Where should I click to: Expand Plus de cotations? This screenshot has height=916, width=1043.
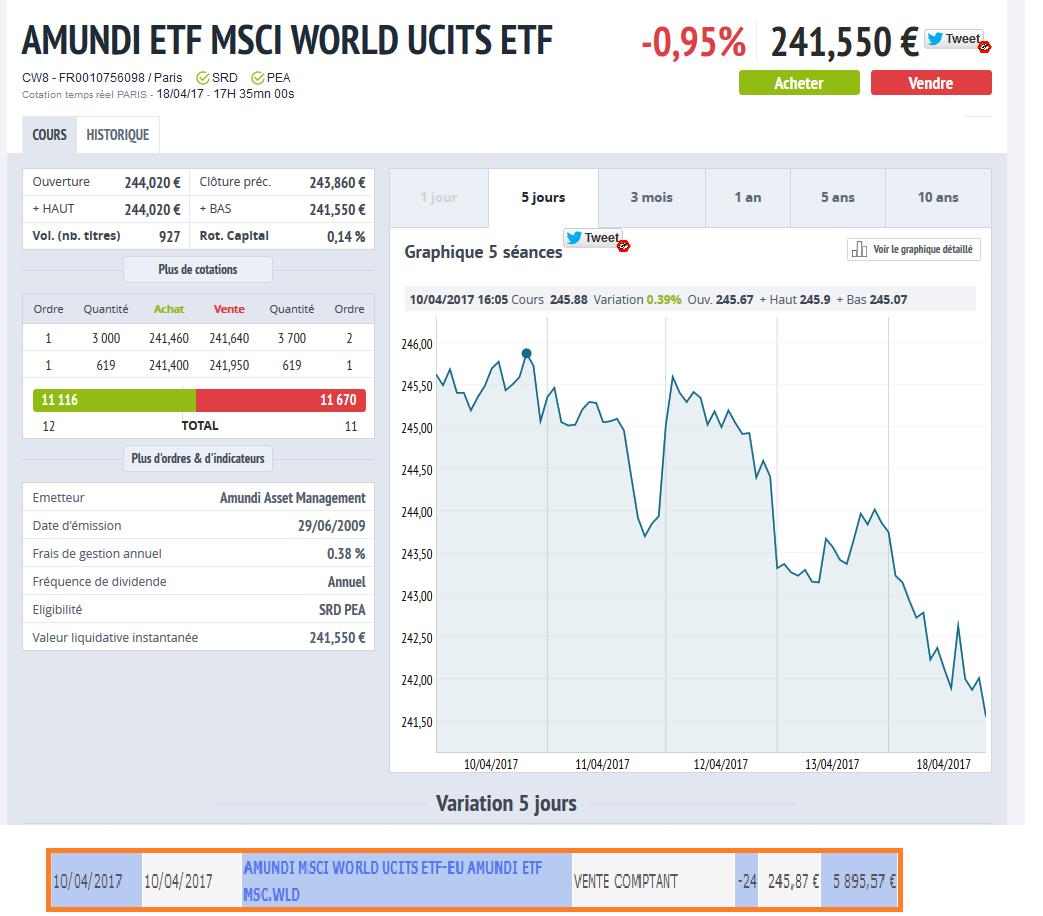[197, 270]
